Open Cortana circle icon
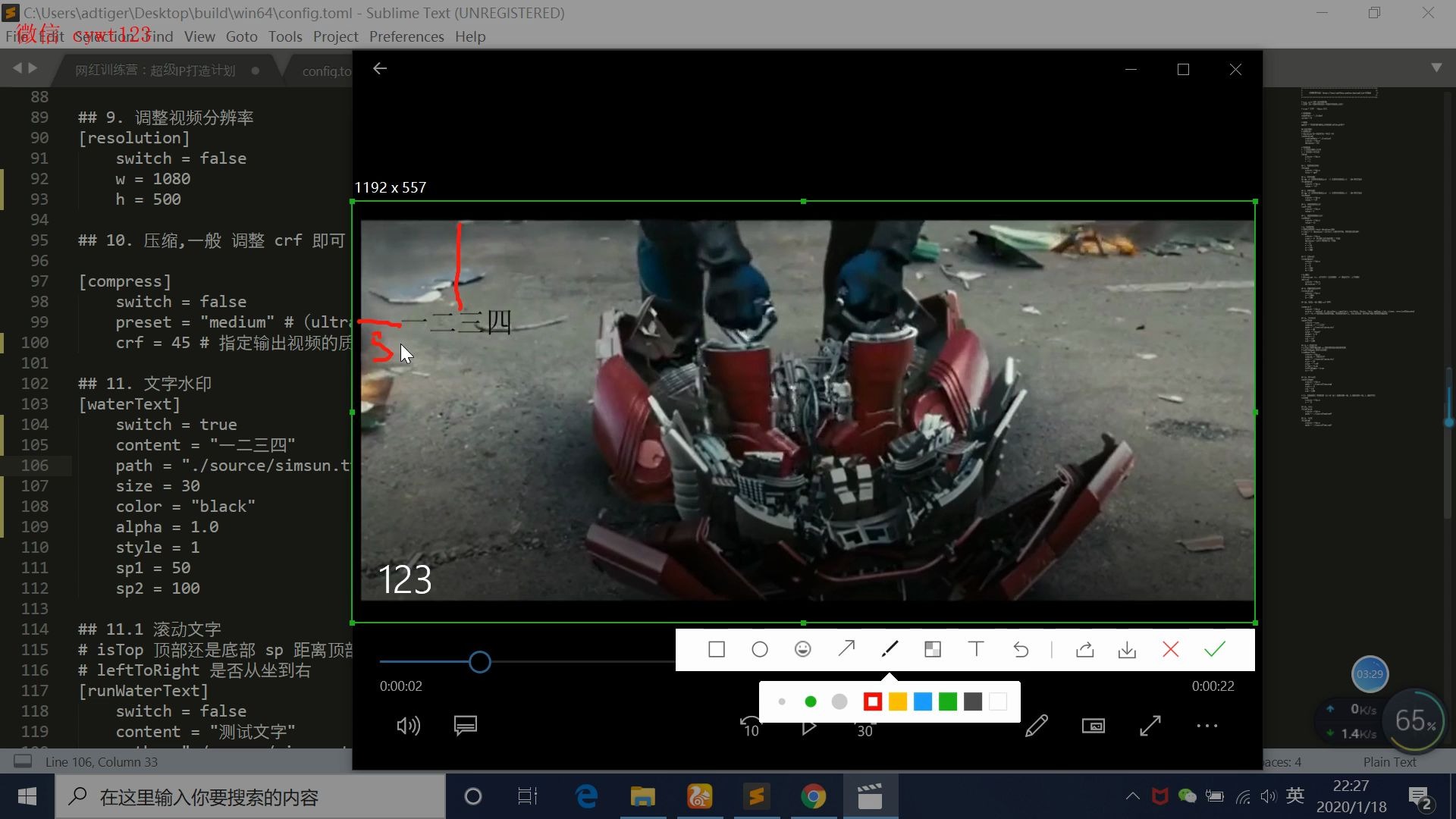 pos(472,797)
